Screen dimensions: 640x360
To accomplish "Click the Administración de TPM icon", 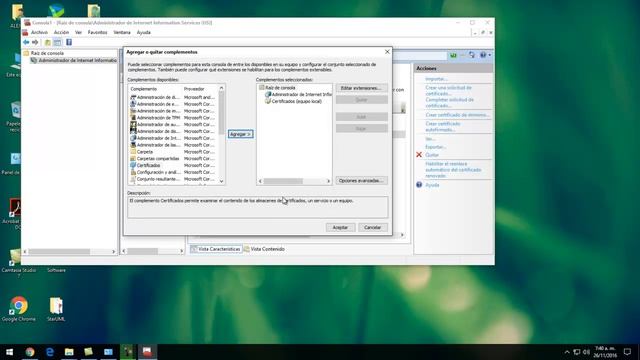I will click(x=133, y=118).
